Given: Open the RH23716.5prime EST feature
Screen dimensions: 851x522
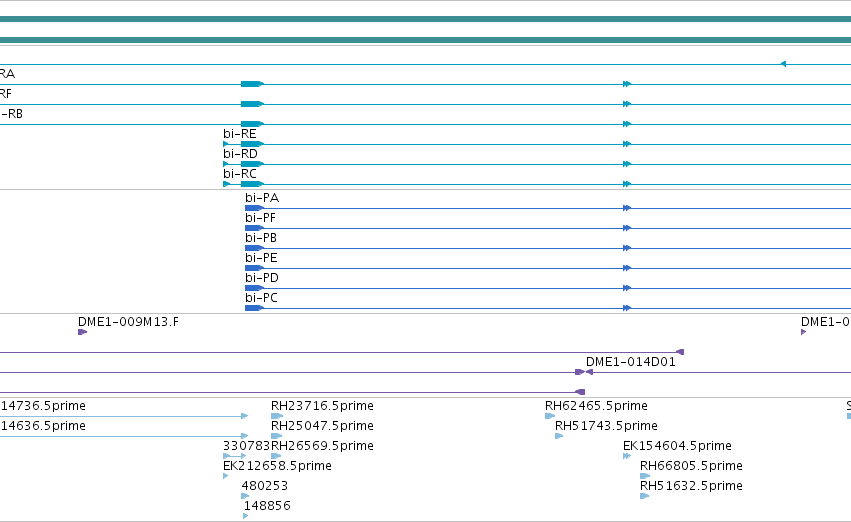Looking at the screenshot, I should [322, 406].
